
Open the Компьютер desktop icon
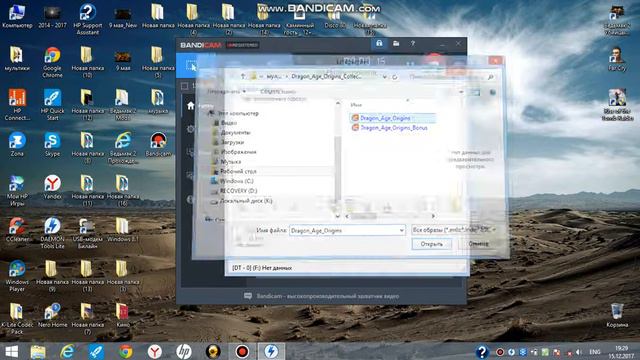[x=17, y=16]
